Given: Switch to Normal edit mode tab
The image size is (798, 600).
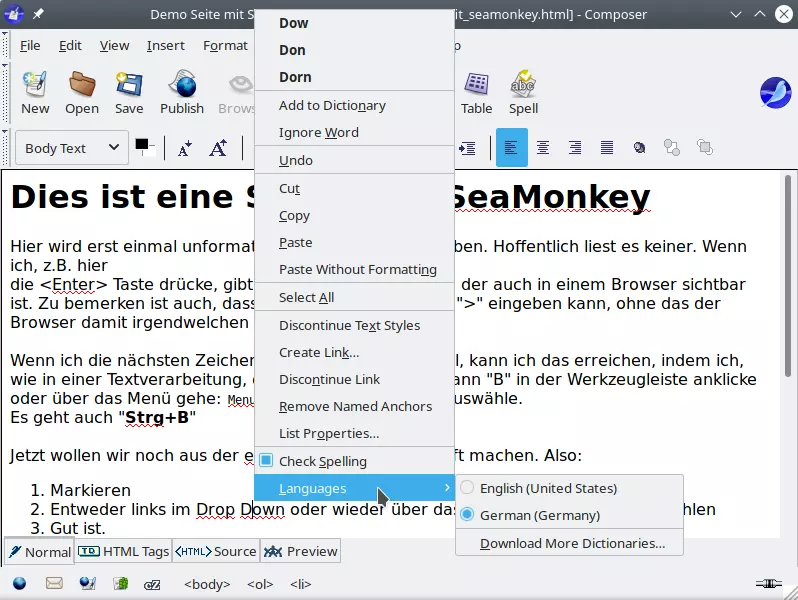Looking at the screenshot, I should tap(40, 551).
